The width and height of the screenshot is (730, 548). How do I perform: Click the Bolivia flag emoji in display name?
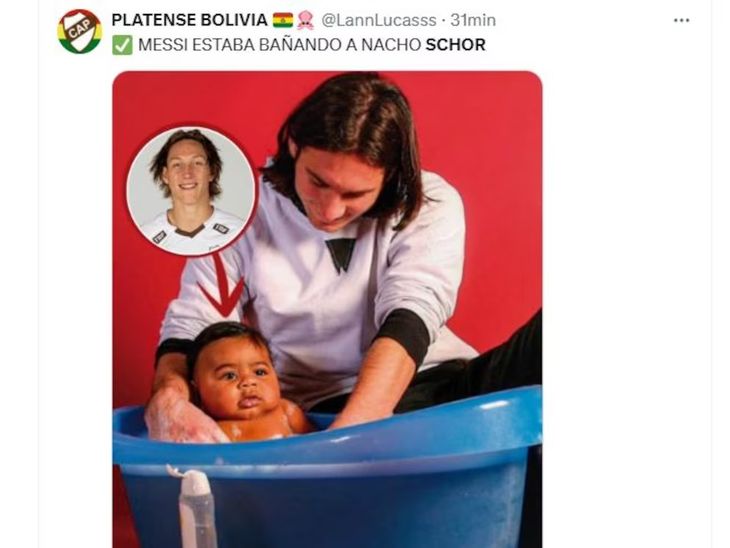(283, 20)
